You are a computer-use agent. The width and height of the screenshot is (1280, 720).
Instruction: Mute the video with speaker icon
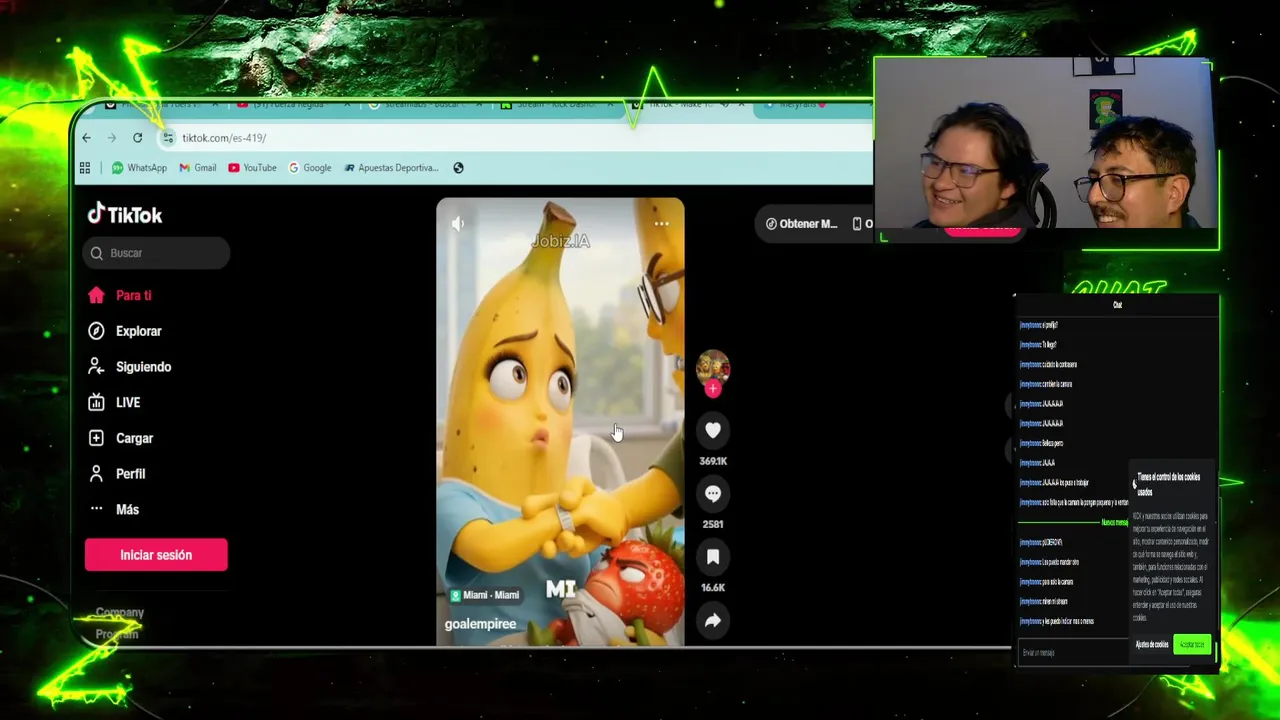pos(458,224)
